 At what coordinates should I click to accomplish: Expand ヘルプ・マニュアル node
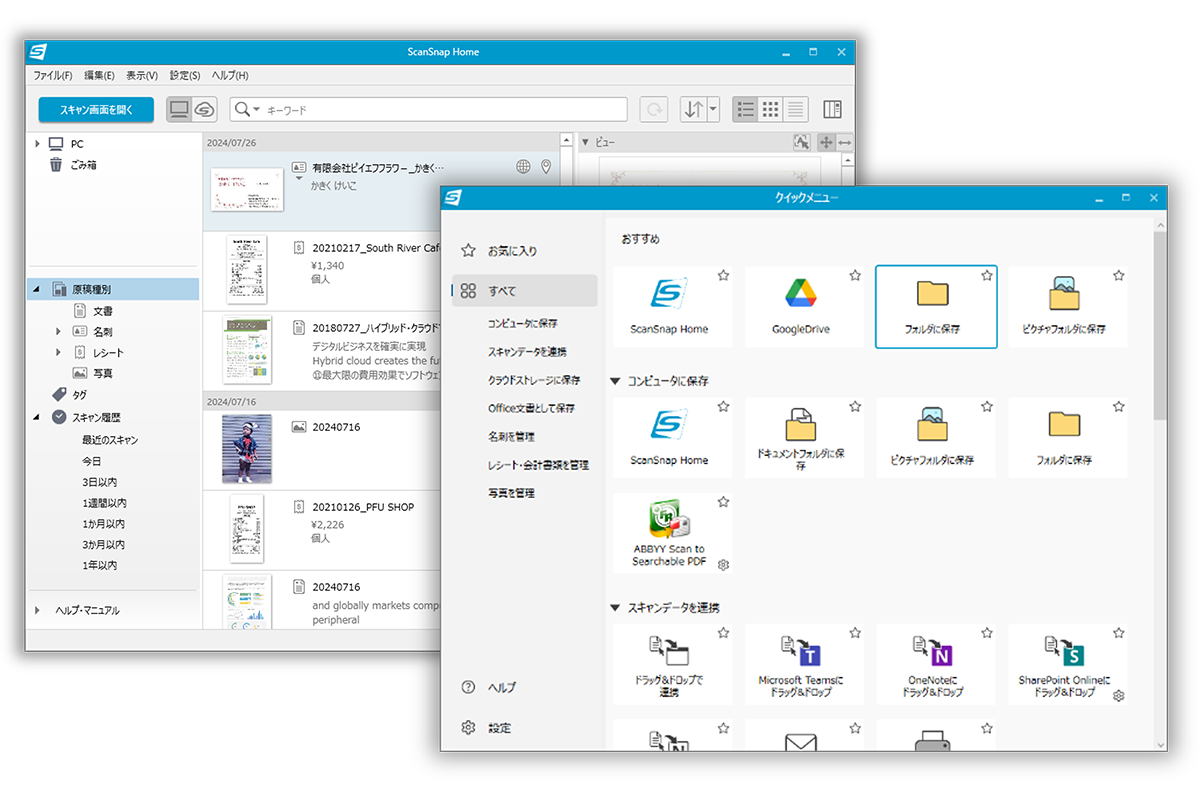38,610
